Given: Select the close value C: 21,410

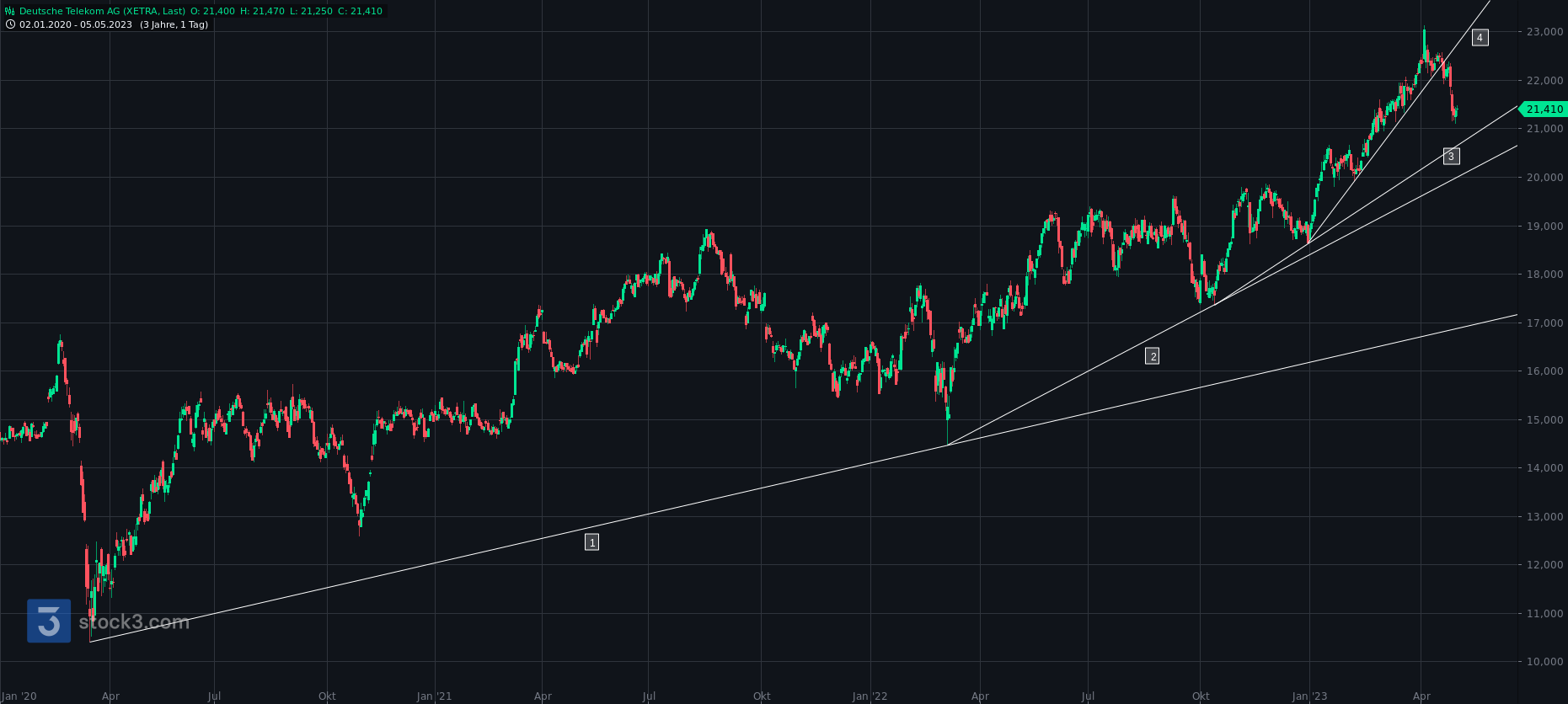Looking at the screenshot, I should (360, 11).
